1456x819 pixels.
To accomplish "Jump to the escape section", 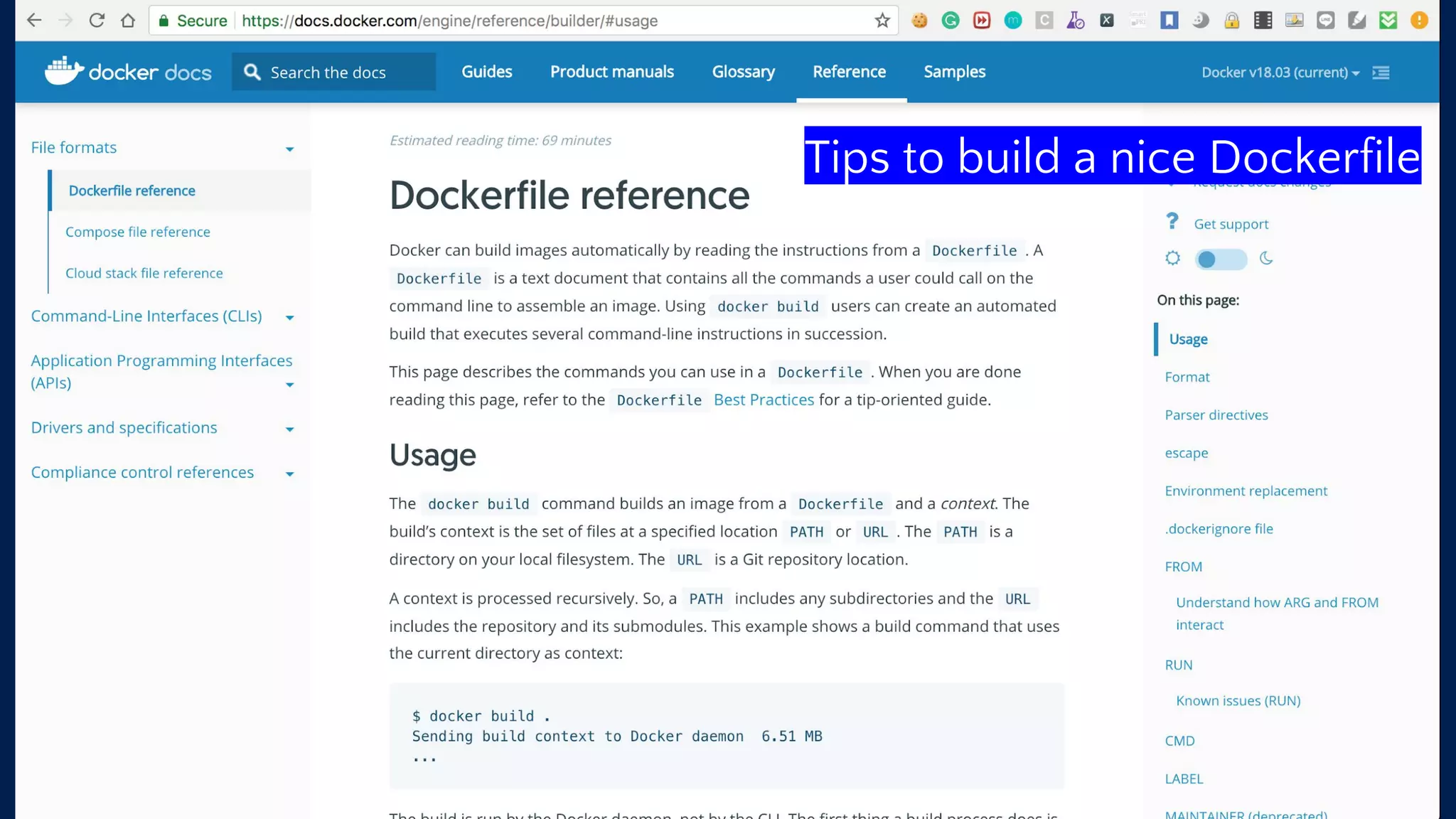I will [x=1186, y=453].
